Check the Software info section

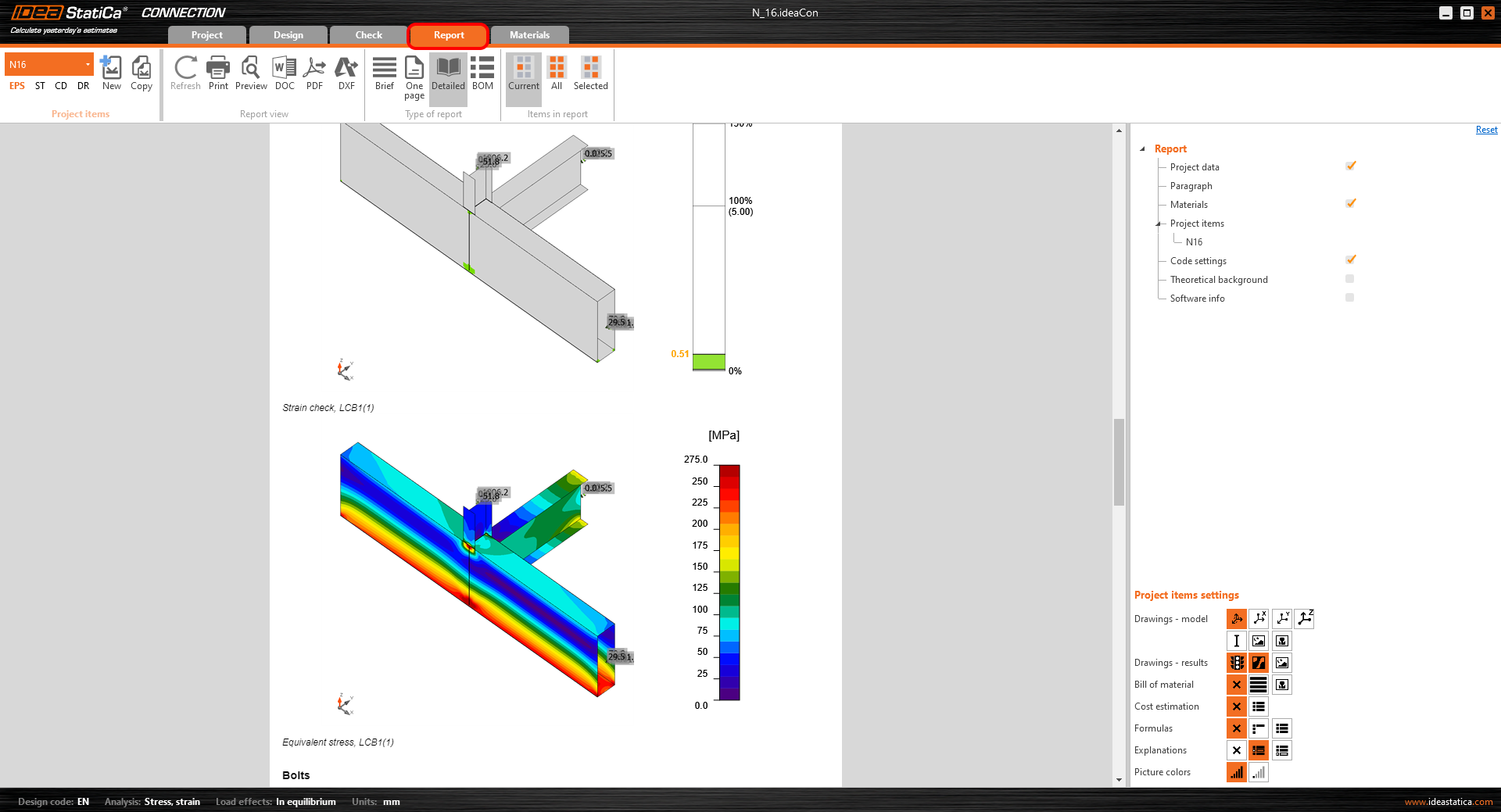coord(1350,297)
